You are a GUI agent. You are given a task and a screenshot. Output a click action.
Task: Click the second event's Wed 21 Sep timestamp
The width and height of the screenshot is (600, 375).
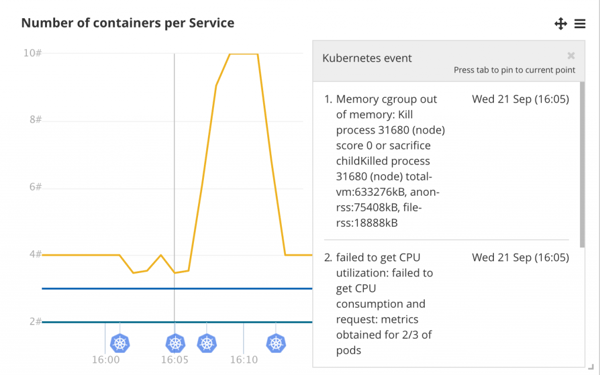[520, 258]
